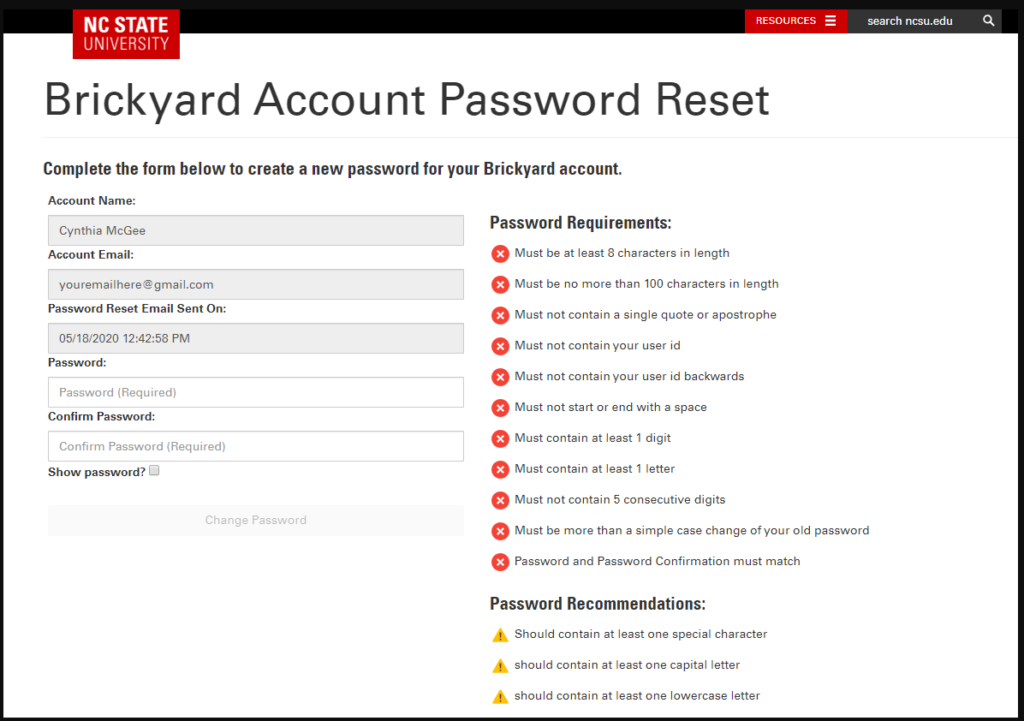Click warning triangle beside special character recommendation
The image size is (1024, 721).
pyautogui.click(x=500, y=635)
